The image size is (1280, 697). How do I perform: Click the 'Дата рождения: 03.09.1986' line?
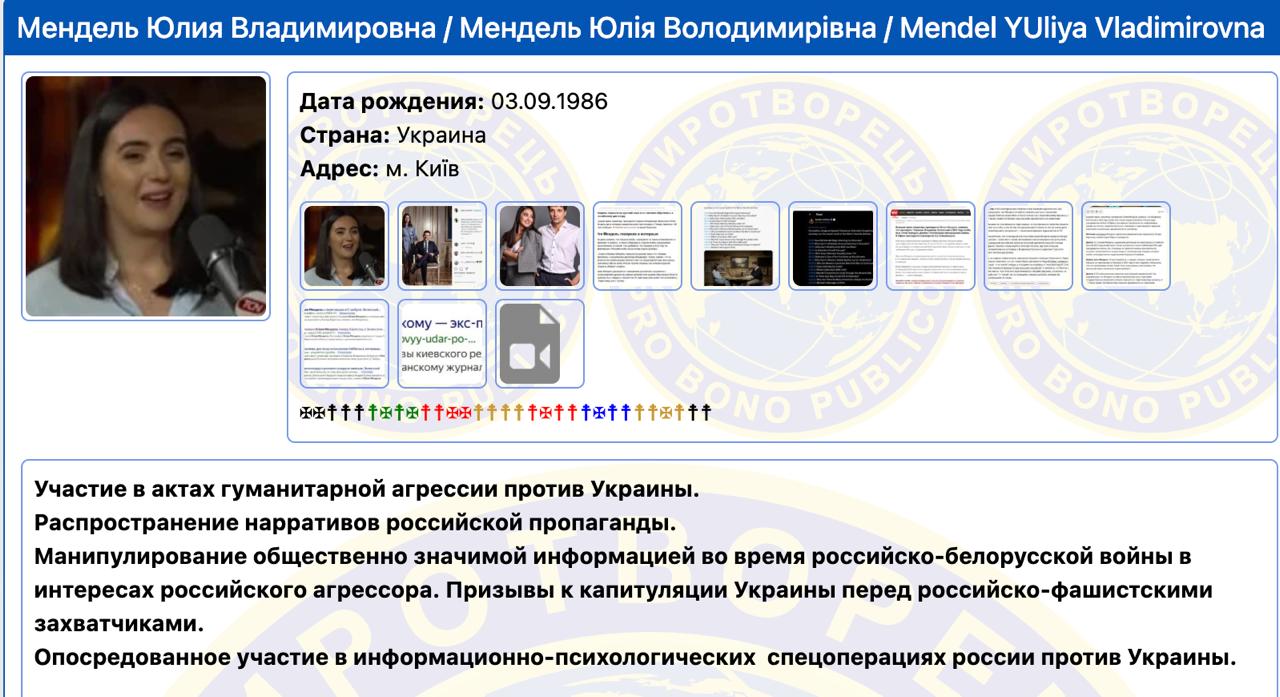(x=454, y=103)
